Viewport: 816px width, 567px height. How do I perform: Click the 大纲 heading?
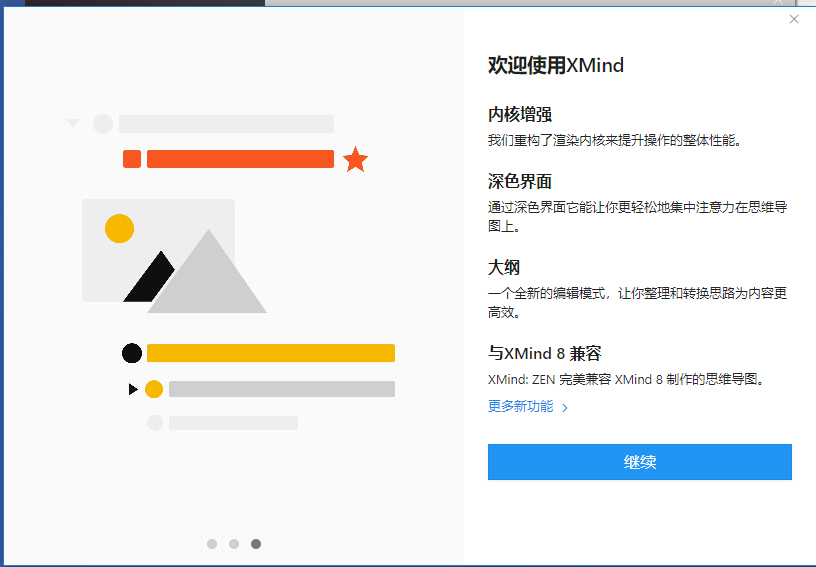tap(504, 267)
